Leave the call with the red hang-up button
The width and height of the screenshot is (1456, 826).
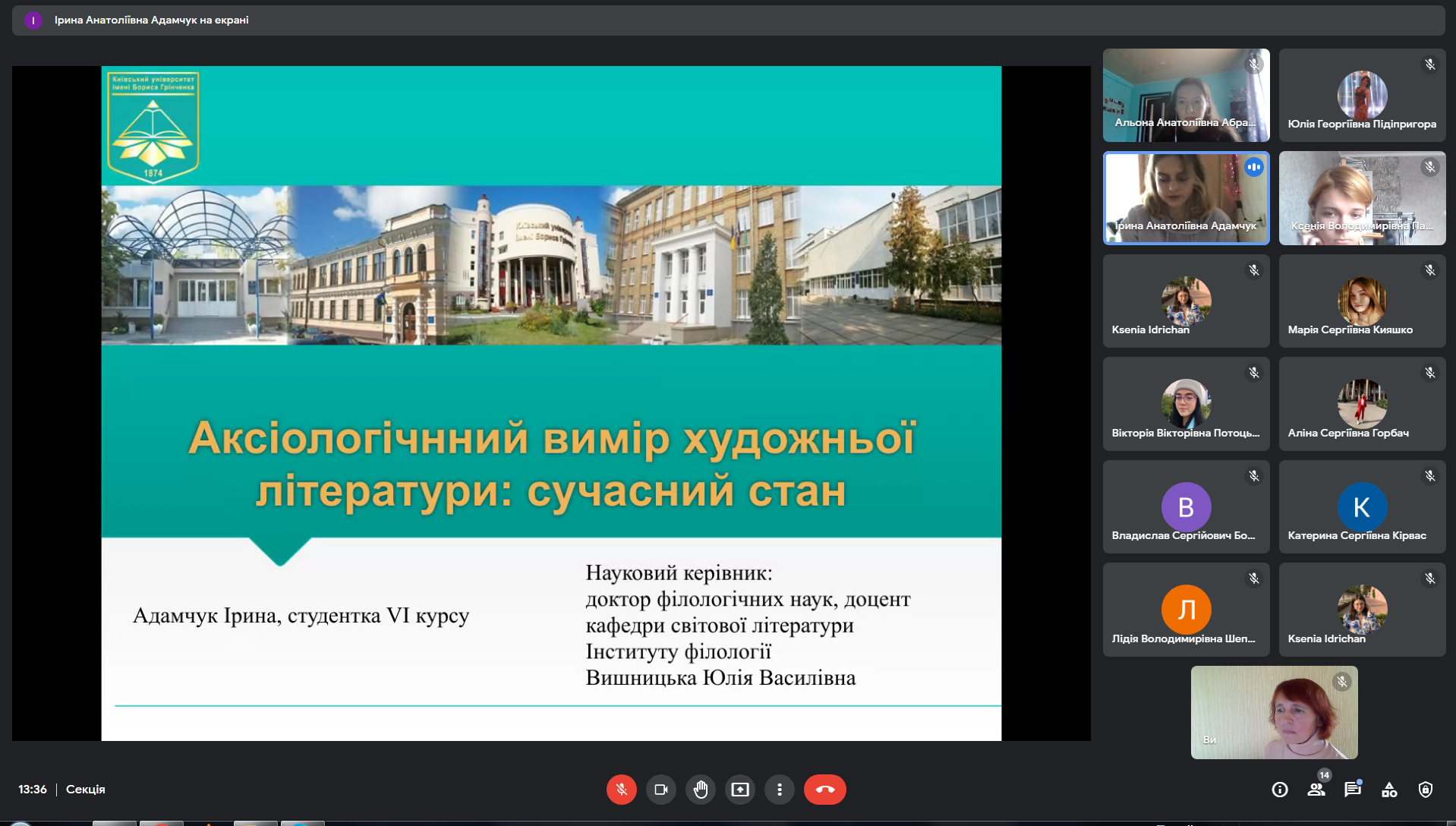tap(824, 790)
